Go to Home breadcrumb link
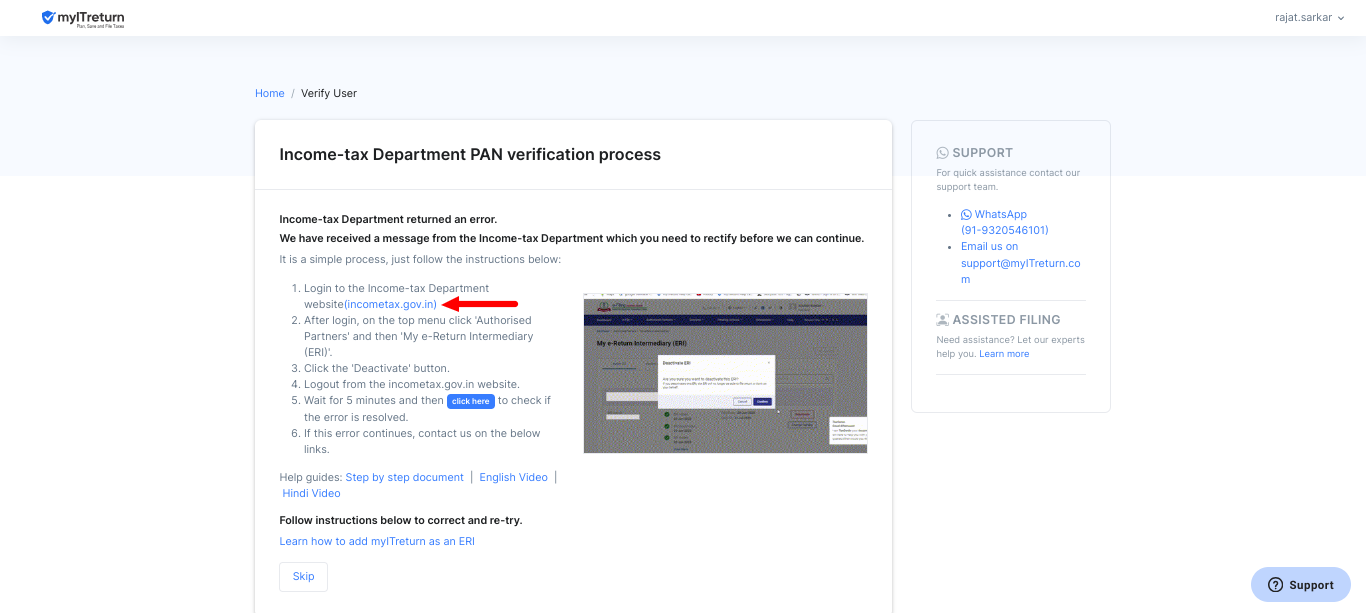This screenshot has height=613, width=1366. 270,93
